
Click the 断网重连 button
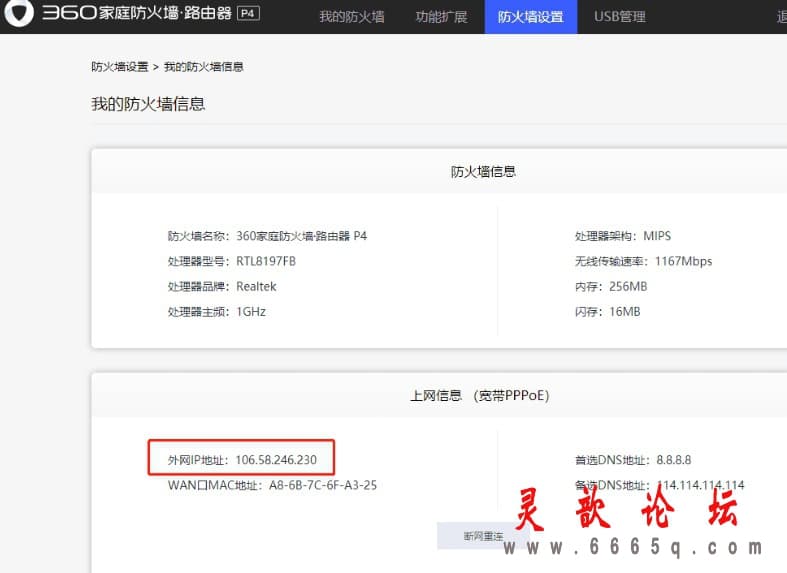click(x=482, y=536)
